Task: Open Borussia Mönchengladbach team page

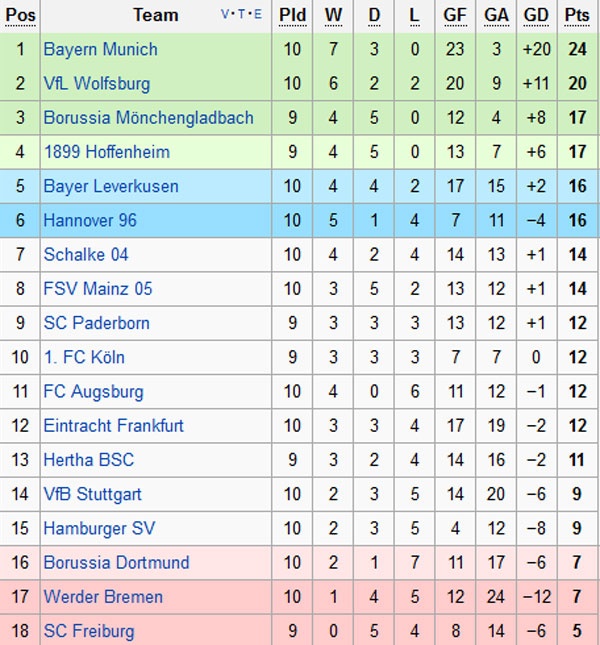Action: coord(148,118)
